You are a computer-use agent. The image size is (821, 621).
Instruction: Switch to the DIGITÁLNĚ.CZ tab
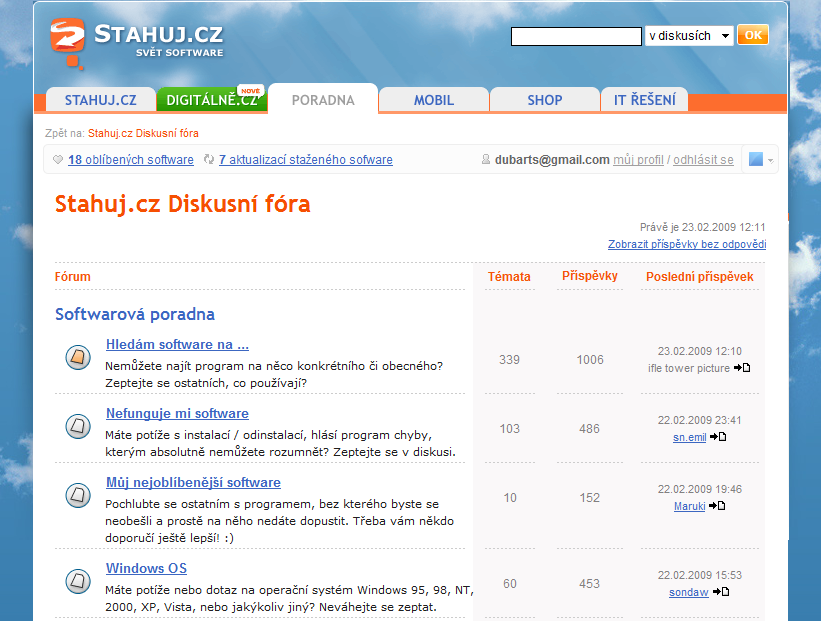point(212,99)
